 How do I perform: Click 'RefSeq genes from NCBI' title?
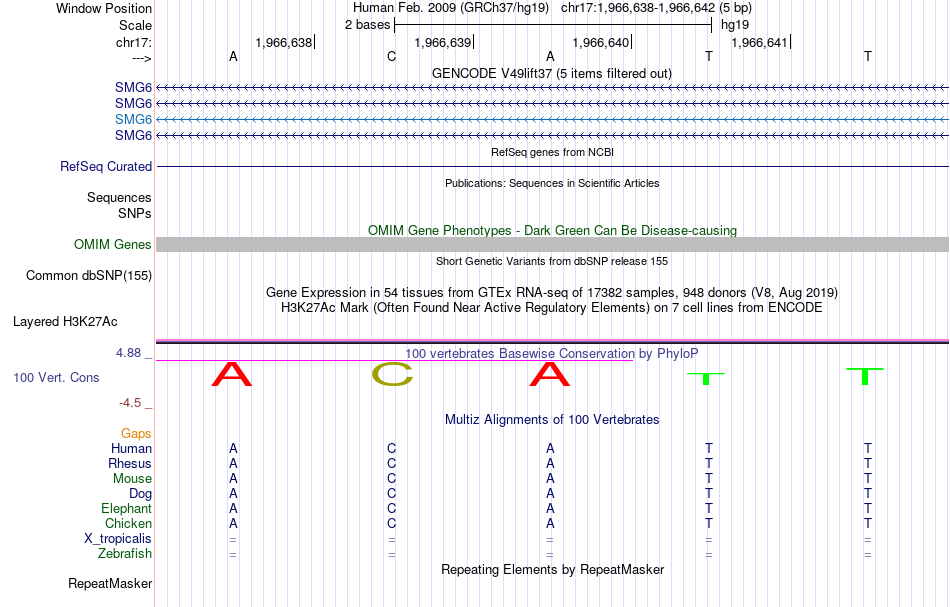[553, 152]
